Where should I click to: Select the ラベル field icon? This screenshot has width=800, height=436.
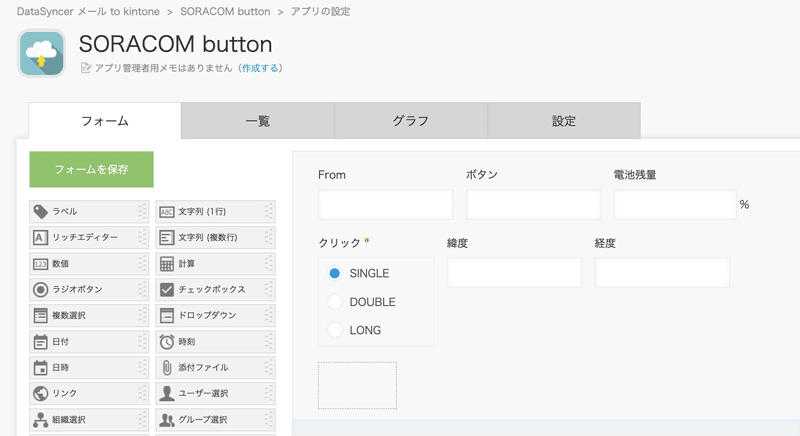(40, 211)
